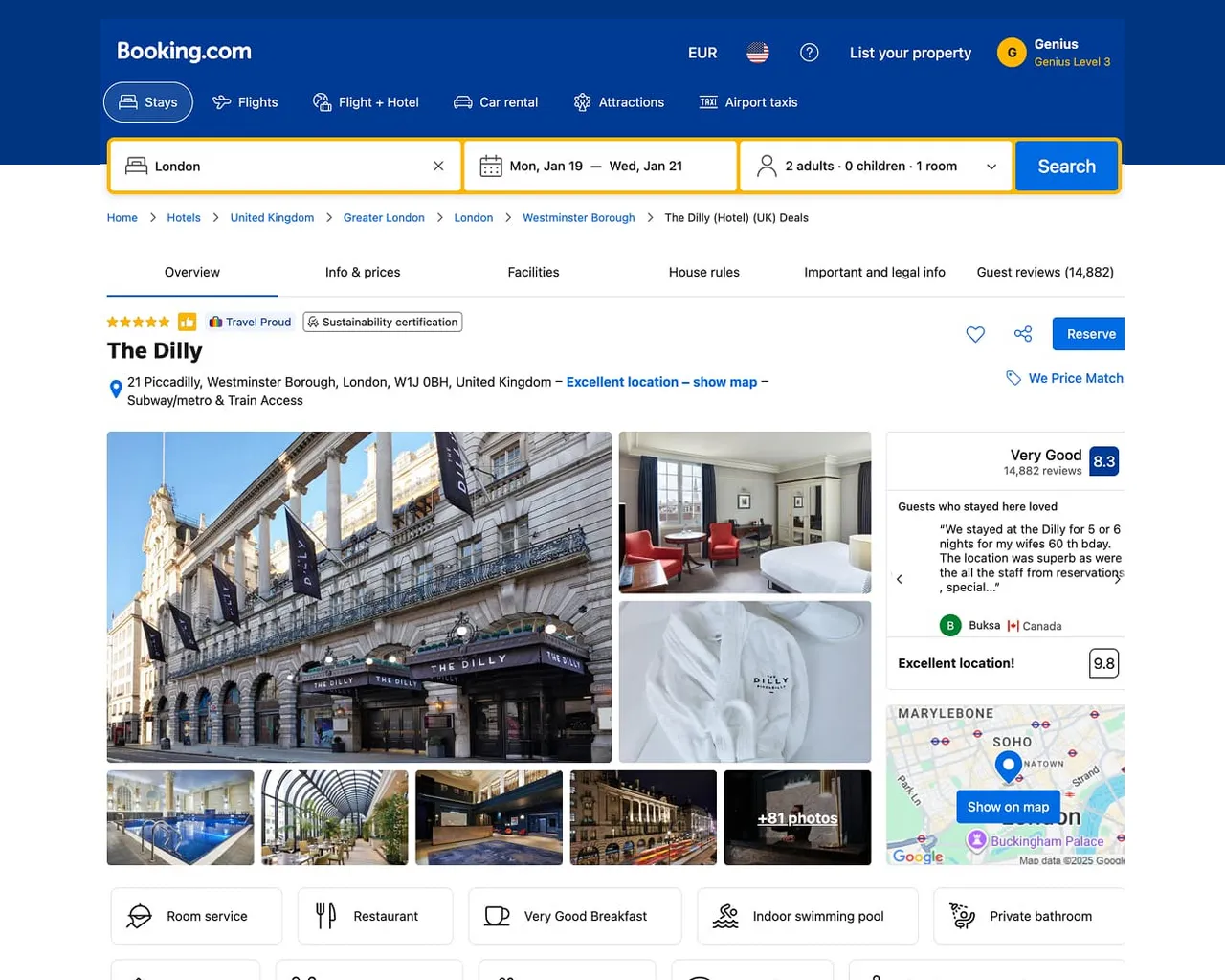Show next guest review arrow
Image resolution: width=1225 pixels, height=980 pixels.
(1117, 579)
